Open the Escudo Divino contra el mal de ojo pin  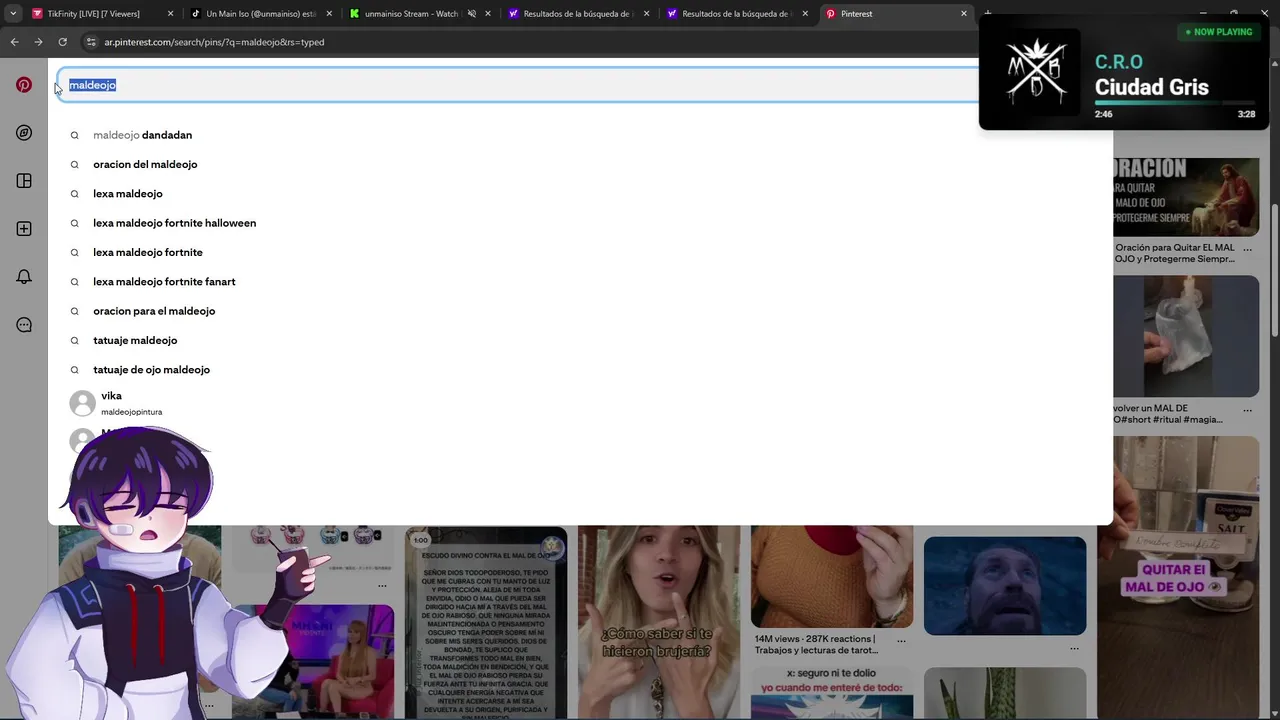tap(485, 624)
